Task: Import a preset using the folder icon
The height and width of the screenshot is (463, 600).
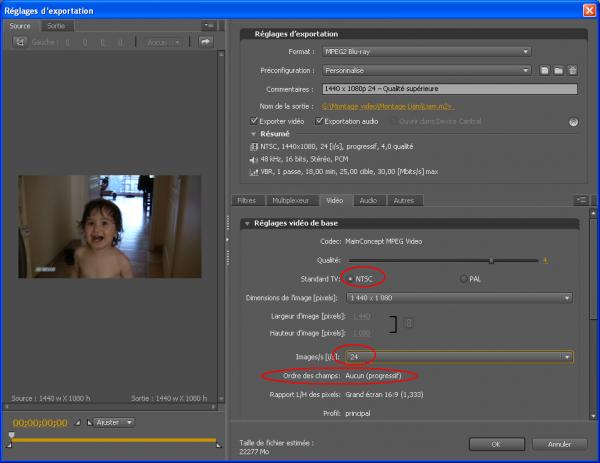Action: (558, 70)
